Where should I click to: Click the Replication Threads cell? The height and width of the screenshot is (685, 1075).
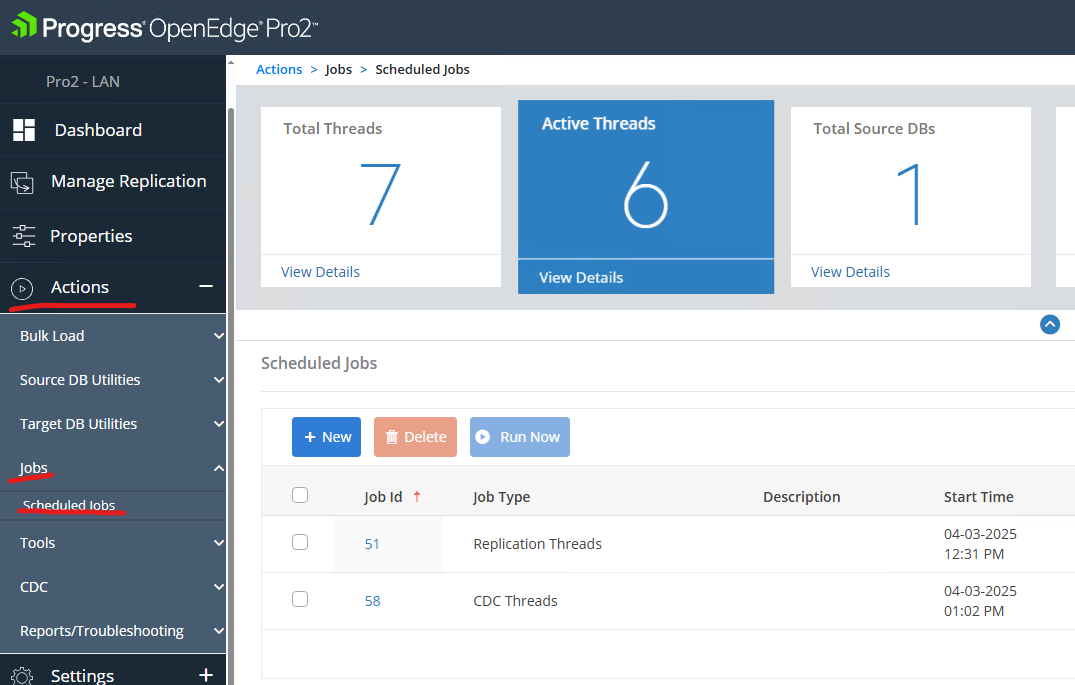(538, 544)
